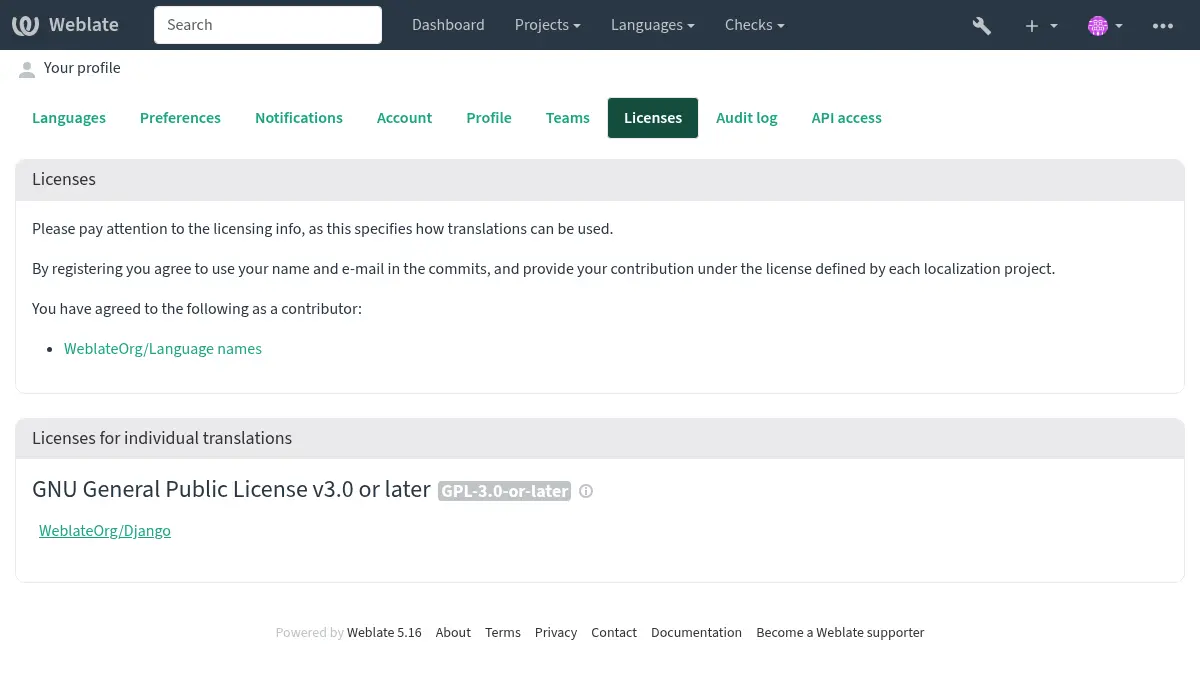Click the info icon beside GPL-3.0-or-later badge
This screenshot has height=691, width=1200.
click(x=586, y=491)
